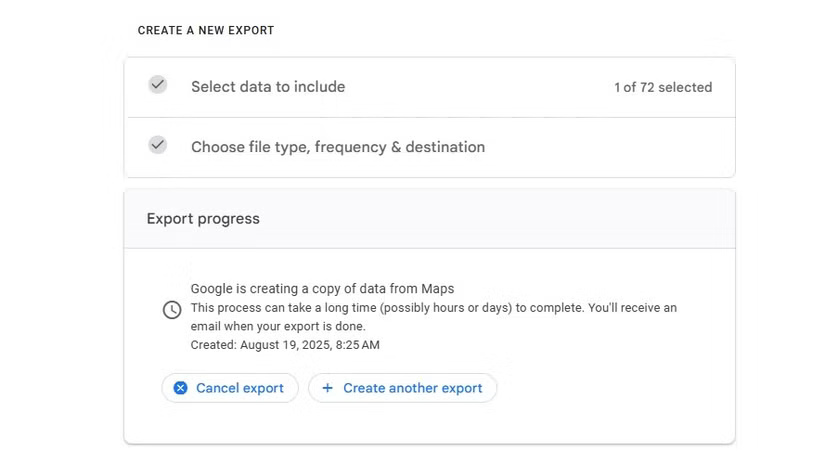
Task: Click the plus icon on Create another export
Action: (327, 388)
